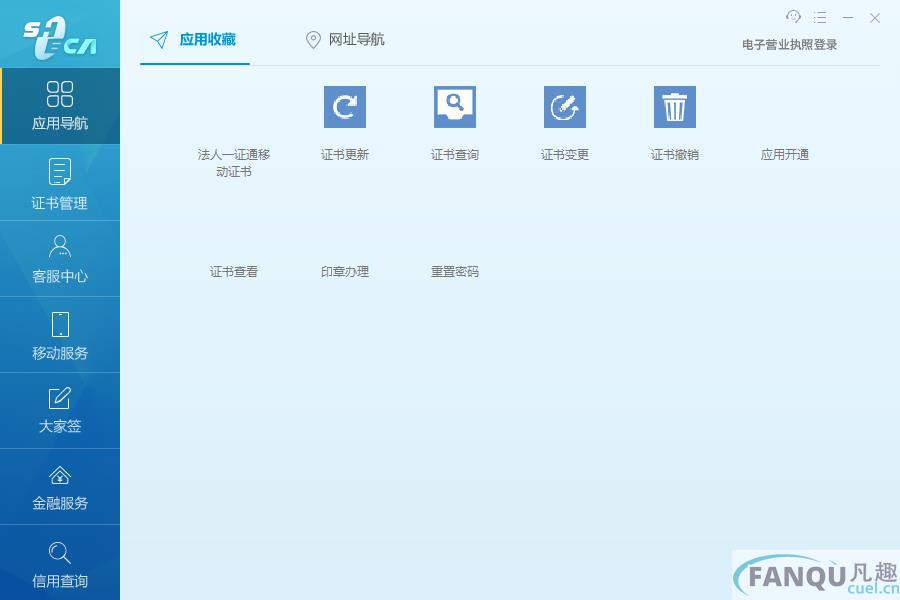
Task: Click the 证书查询 label text
Action: point(455,154)
